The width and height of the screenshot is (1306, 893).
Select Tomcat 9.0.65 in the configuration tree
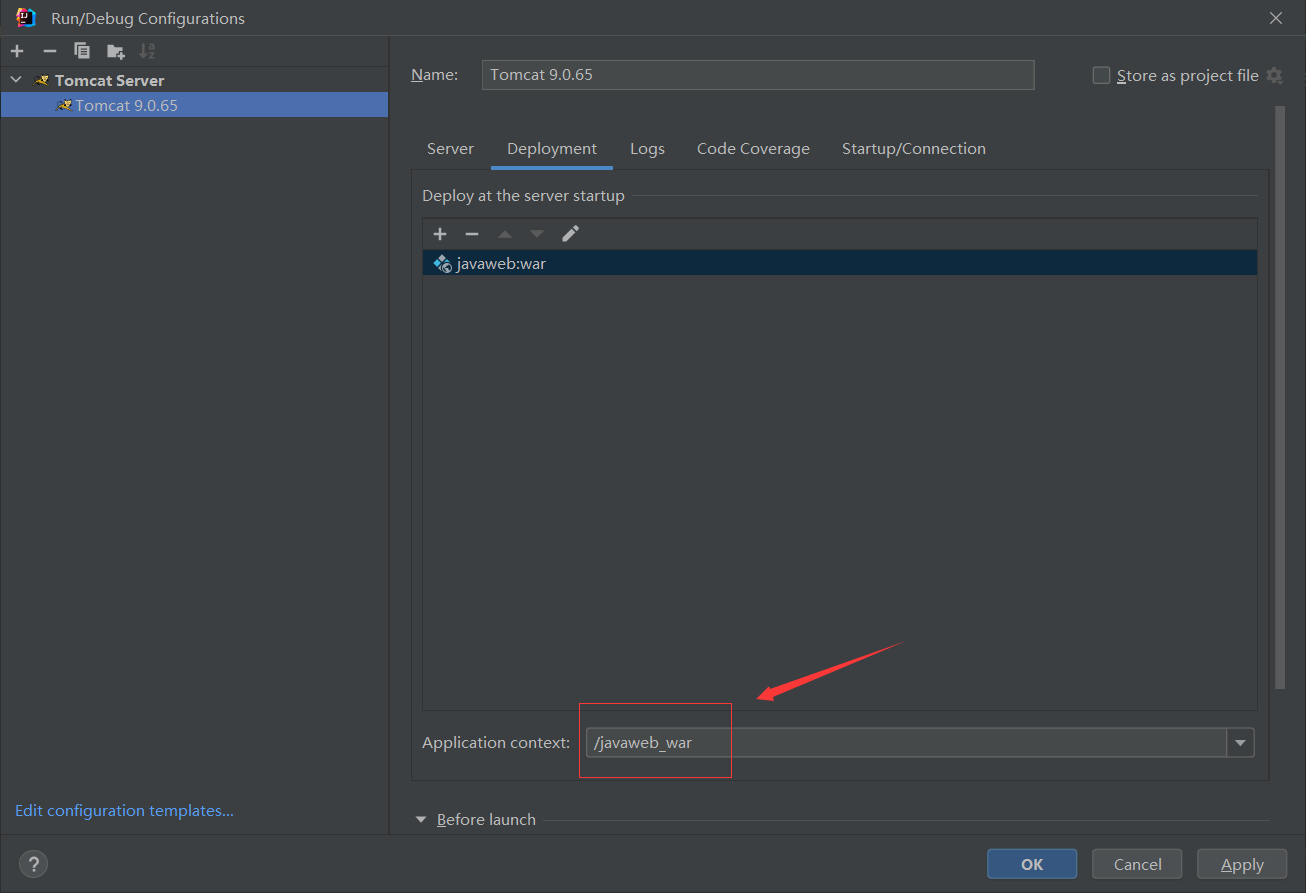click(194, 105)
